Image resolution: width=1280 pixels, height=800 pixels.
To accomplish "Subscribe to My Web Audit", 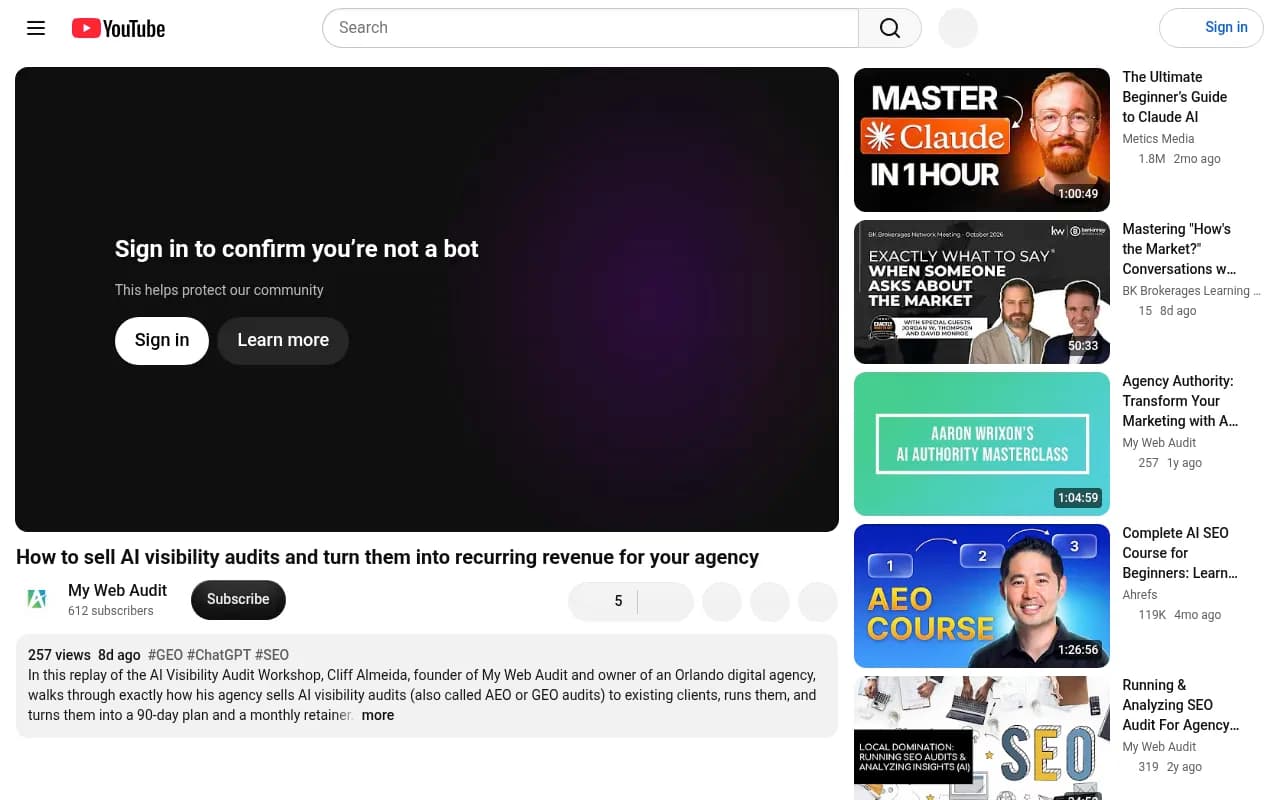I will (x=238, y=599).
